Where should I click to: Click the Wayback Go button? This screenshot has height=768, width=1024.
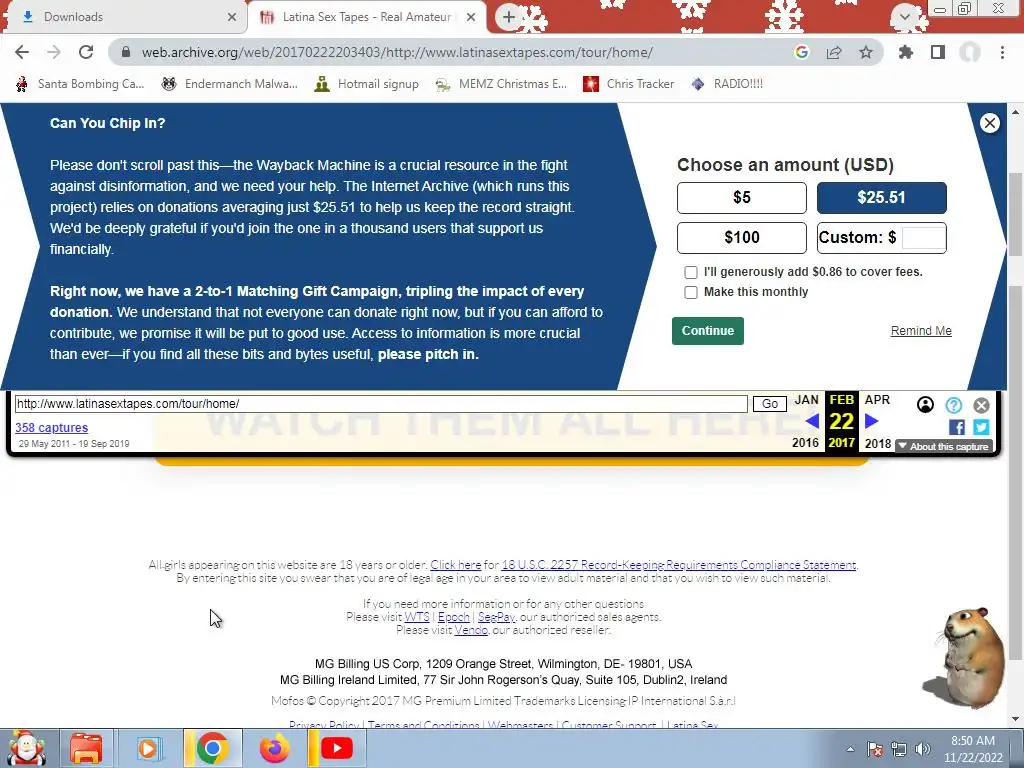tap(769, 404)
